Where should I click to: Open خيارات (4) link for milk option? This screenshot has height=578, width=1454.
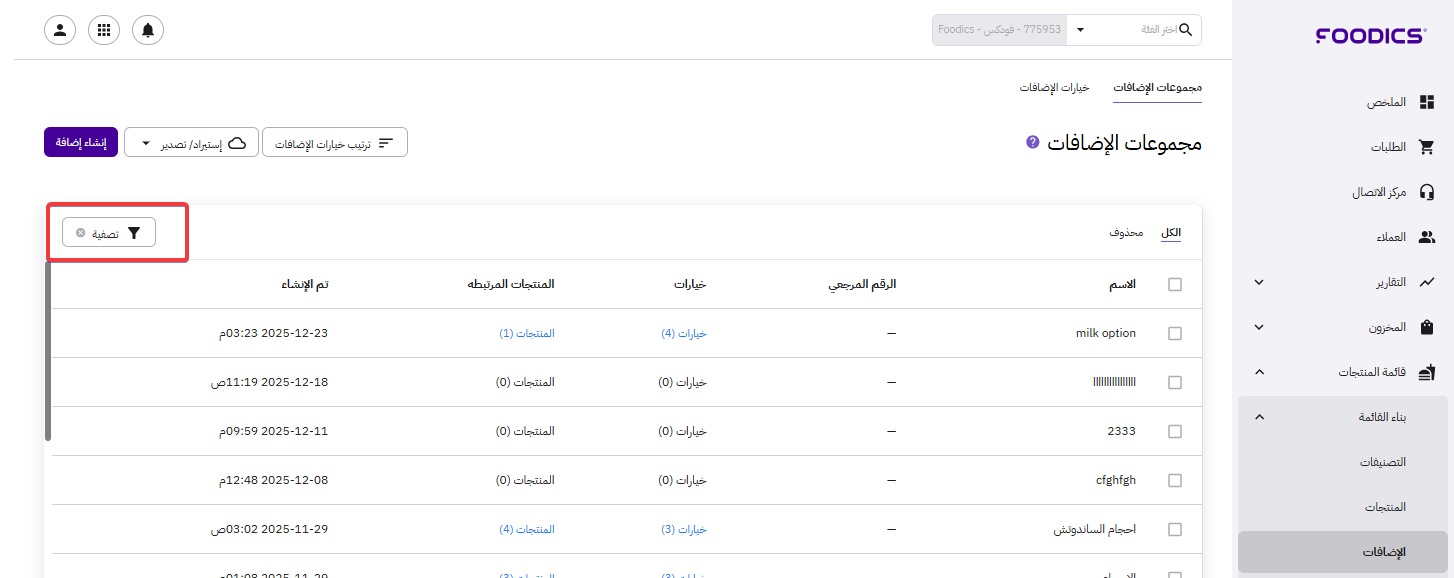pos(684,333)
